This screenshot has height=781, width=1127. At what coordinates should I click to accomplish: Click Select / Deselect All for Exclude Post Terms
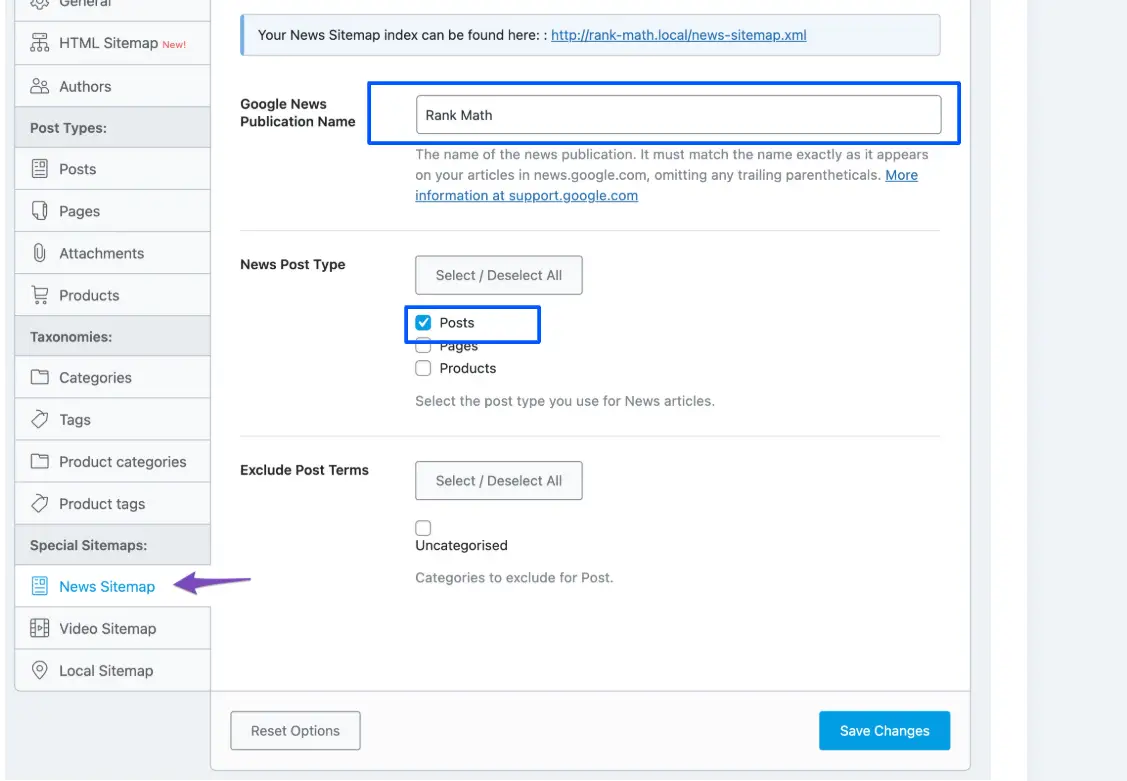[499, 481]
